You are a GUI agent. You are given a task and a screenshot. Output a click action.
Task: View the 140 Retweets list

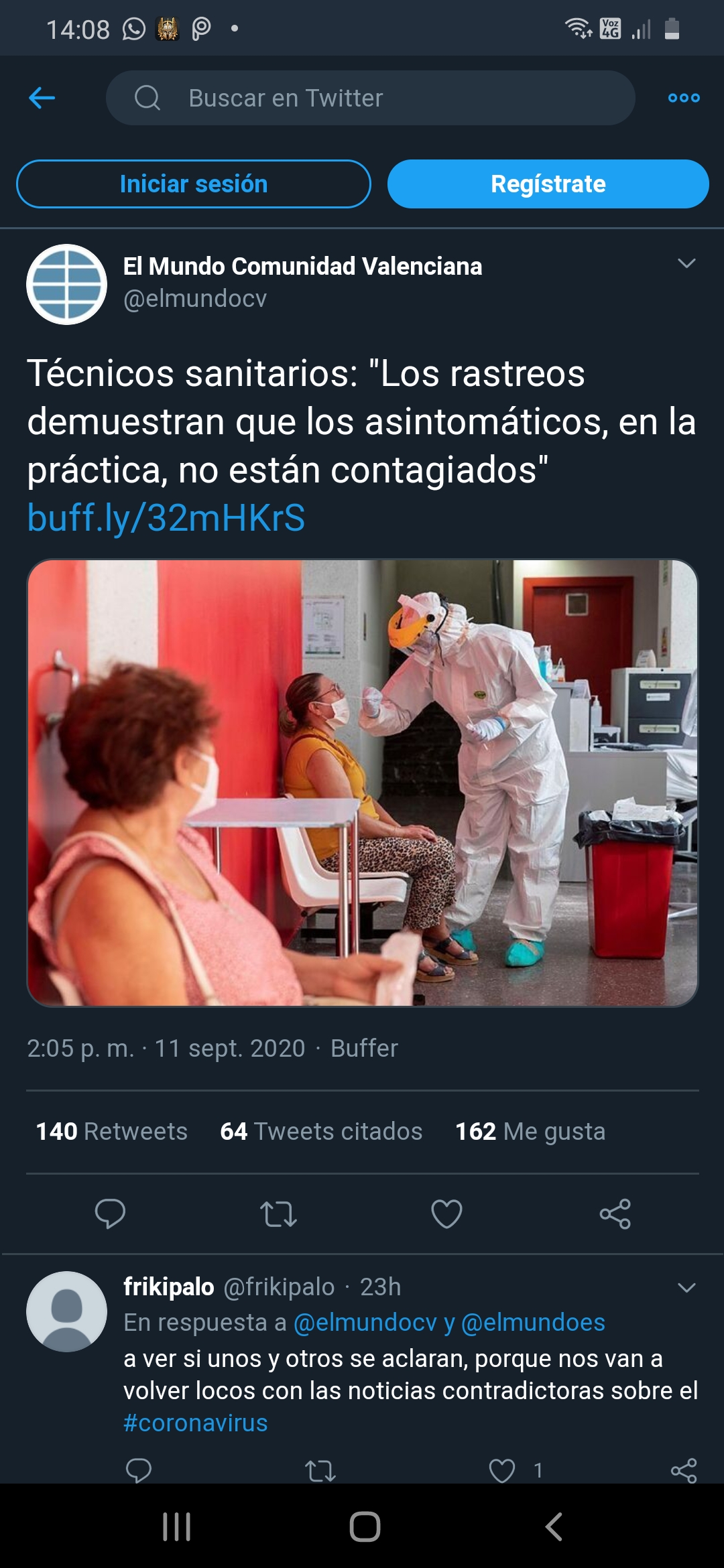coord(111,1131)
